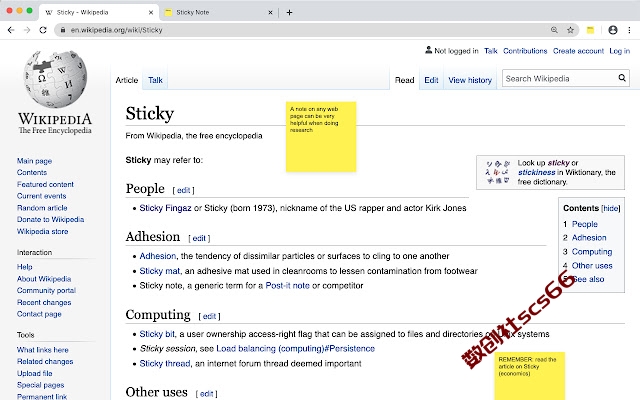This screenshot has width=640, height=400.
Task: Open the Article tab
Action: [127, 80]
